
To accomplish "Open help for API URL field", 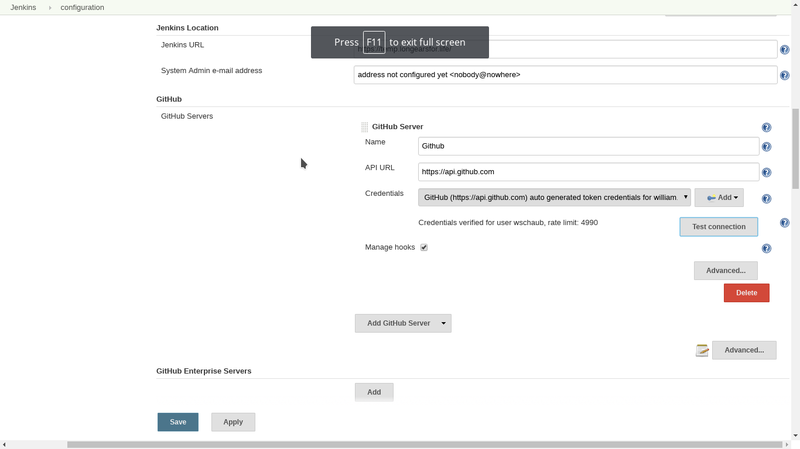I will click(x=766, y=172).
